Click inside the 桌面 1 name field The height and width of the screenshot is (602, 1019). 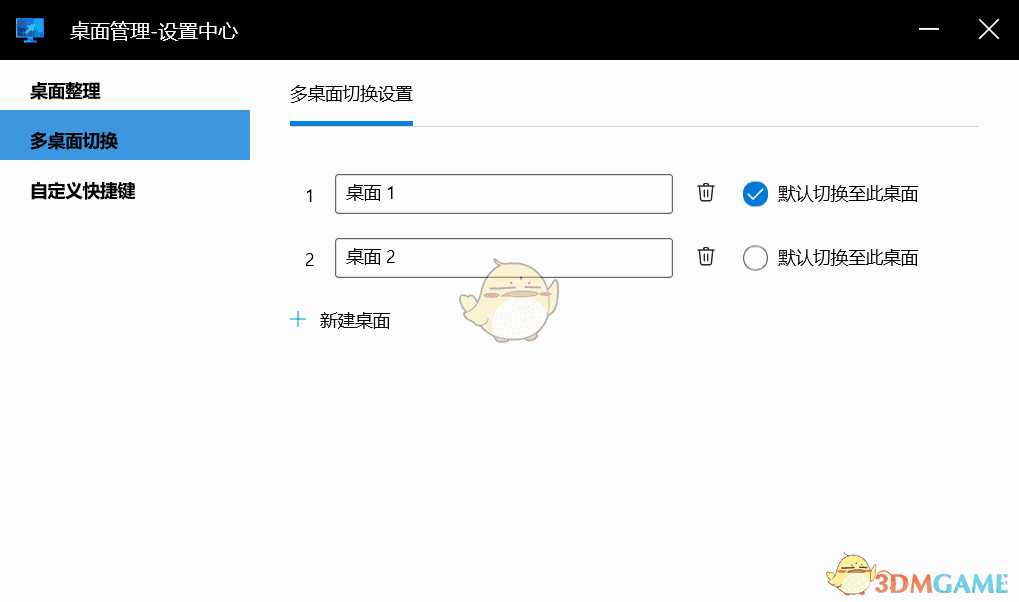click(x=503, y=193)
